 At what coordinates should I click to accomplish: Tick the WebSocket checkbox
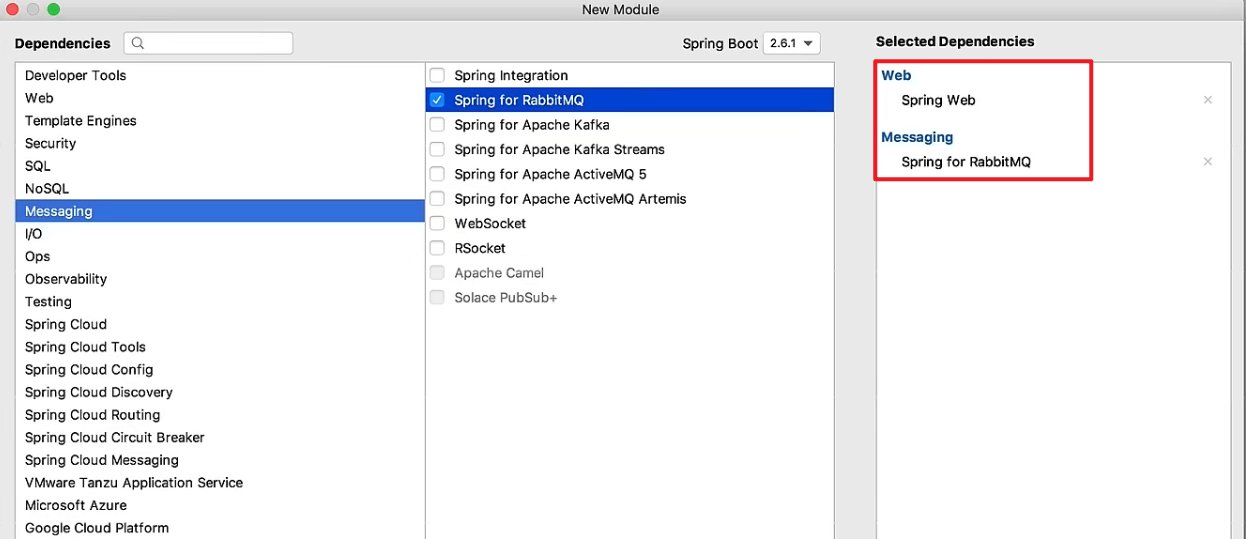pos(437,223)
